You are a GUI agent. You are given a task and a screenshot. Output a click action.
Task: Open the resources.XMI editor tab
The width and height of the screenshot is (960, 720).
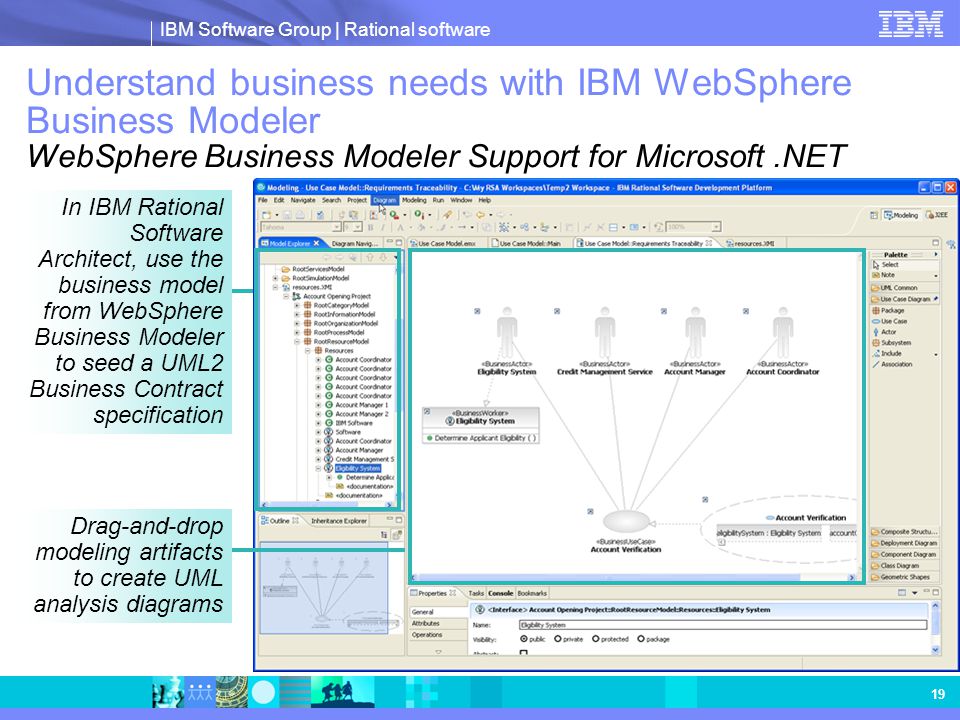750,243
